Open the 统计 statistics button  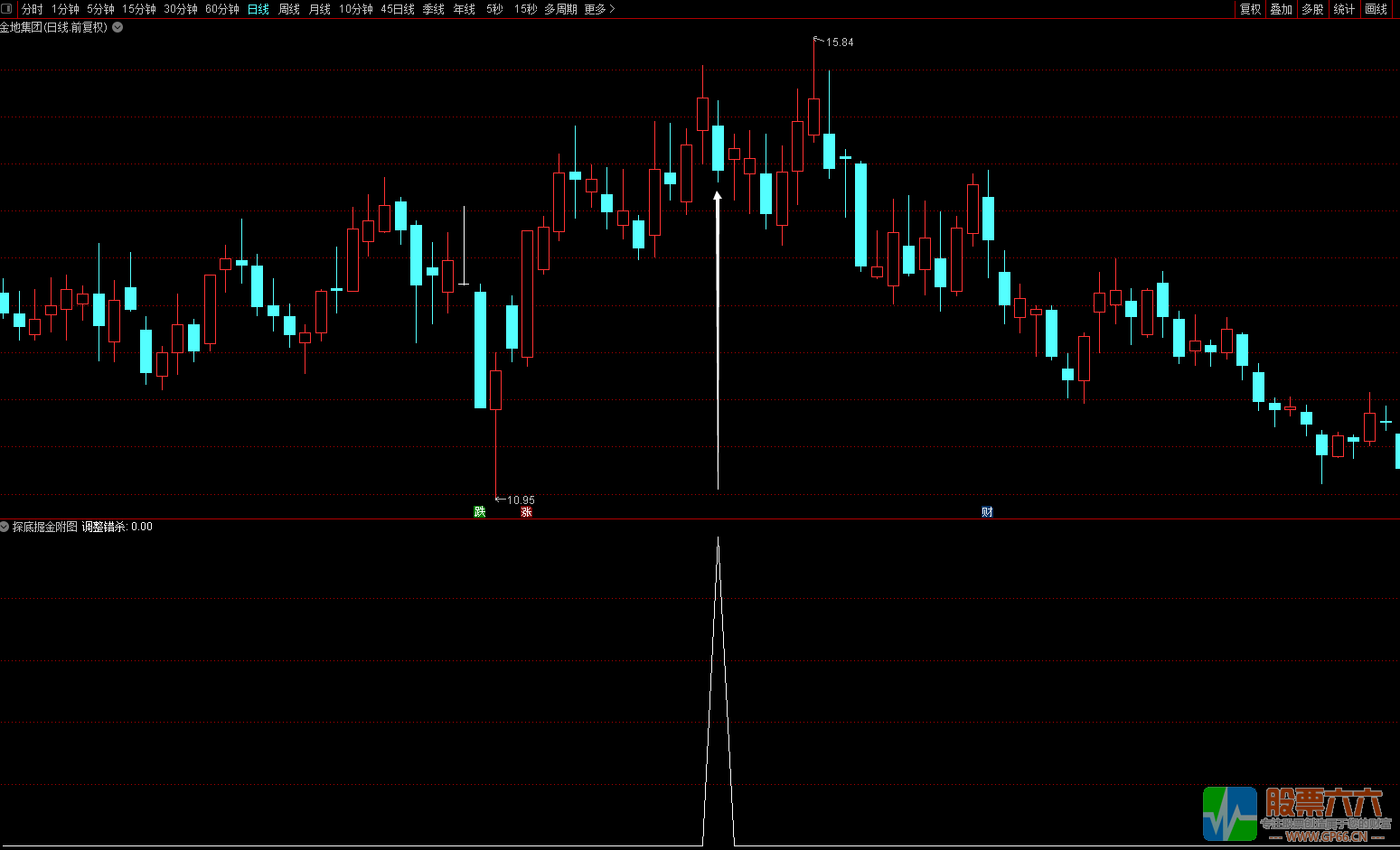click(x=1344, y=9)
